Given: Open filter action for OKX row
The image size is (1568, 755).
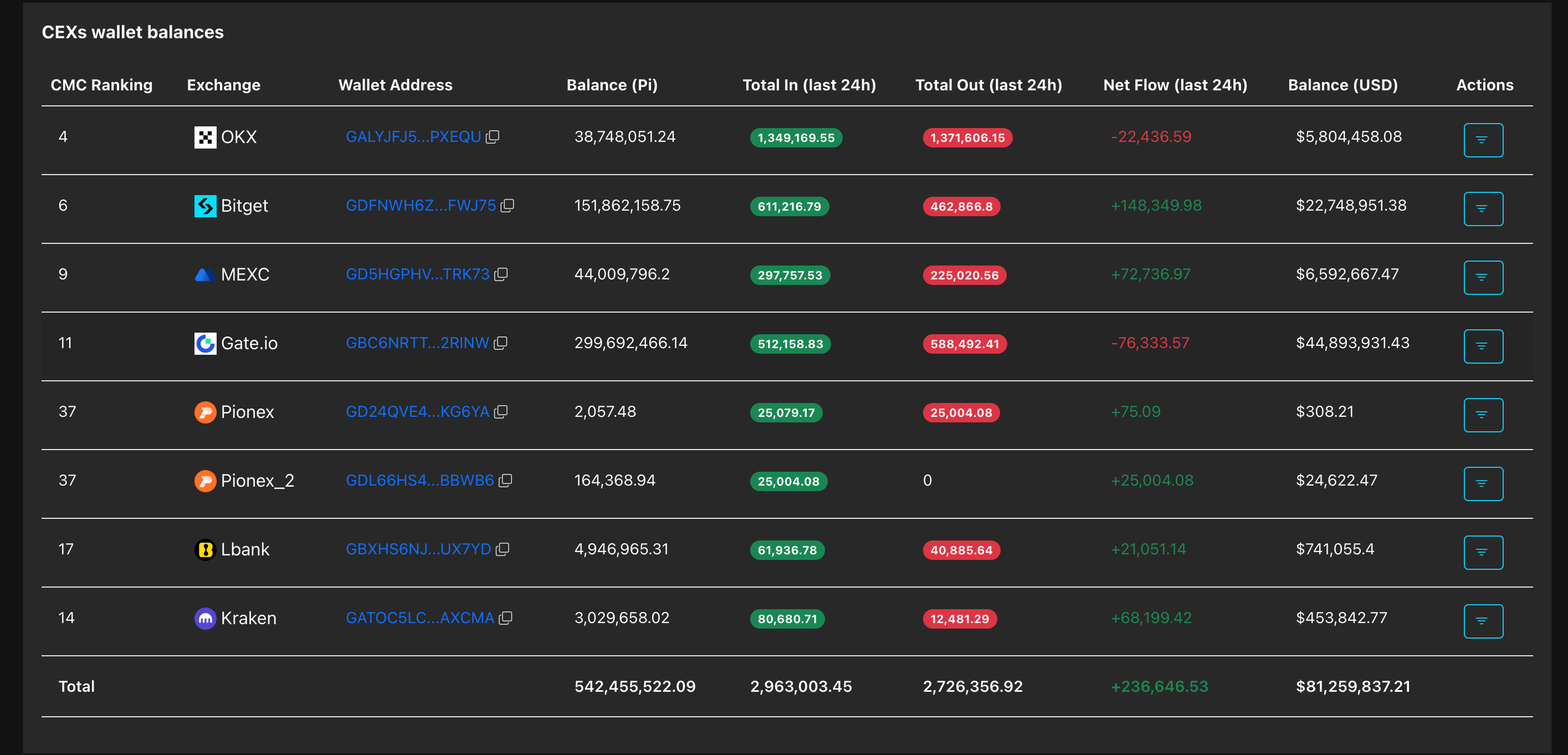Looking at the screenshot, I should [x=1483, y=140].
